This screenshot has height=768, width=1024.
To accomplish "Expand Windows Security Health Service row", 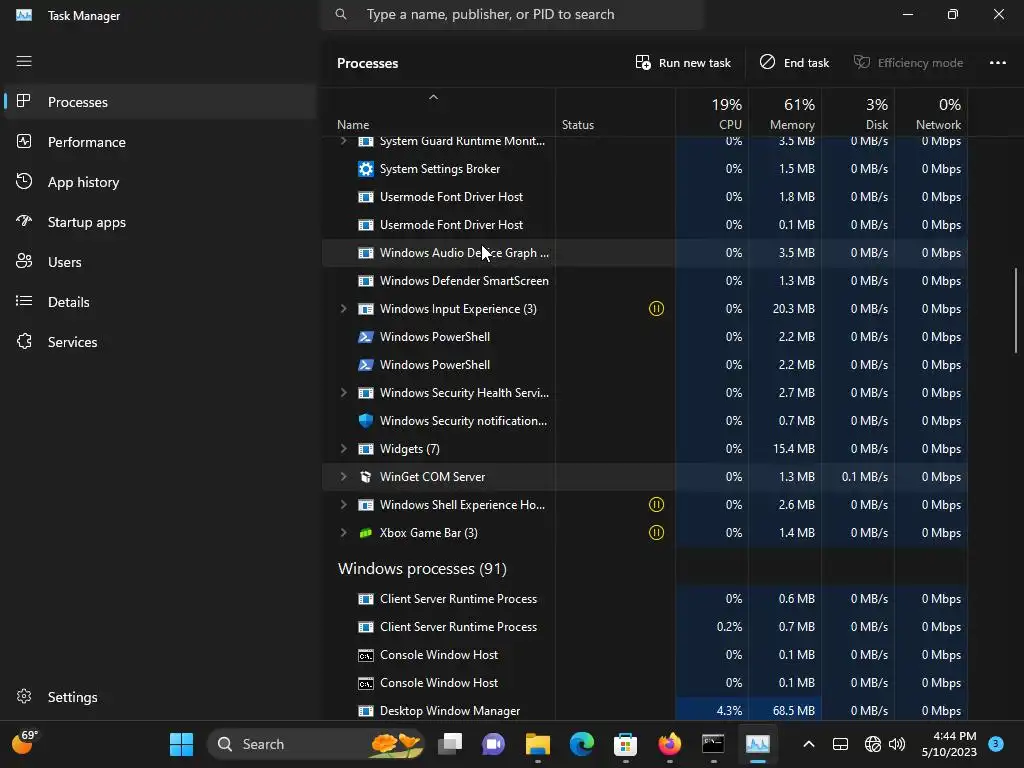I will click(x=344, y=392).
